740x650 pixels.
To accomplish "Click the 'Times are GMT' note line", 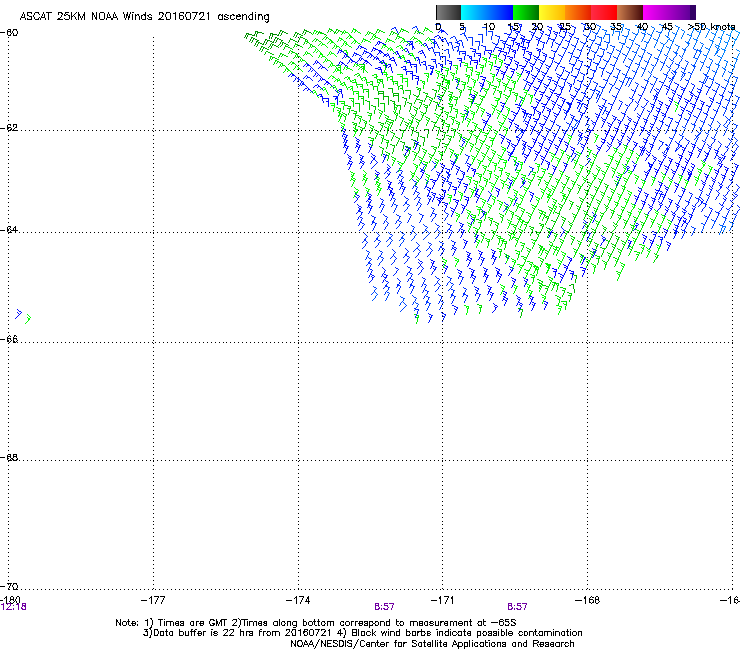I will (316, 623).
